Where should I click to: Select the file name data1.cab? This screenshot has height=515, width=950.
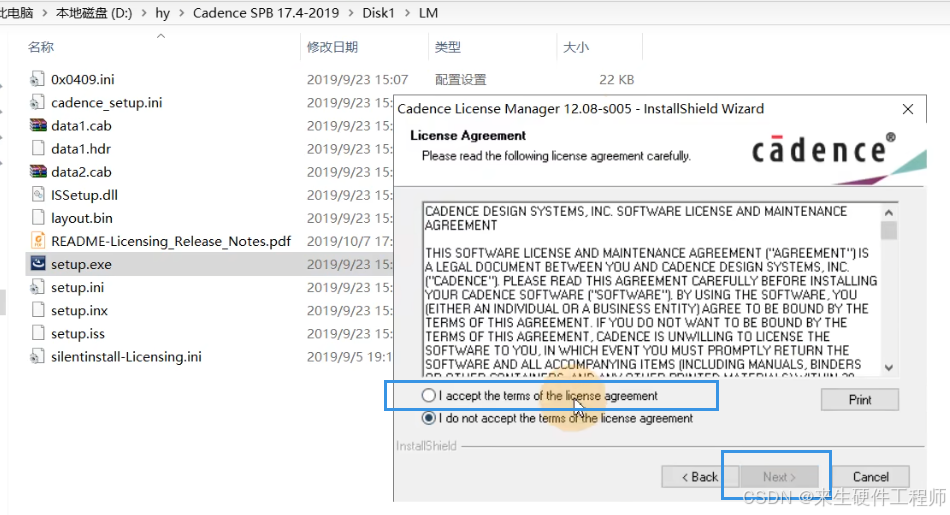tap(81, 125)
